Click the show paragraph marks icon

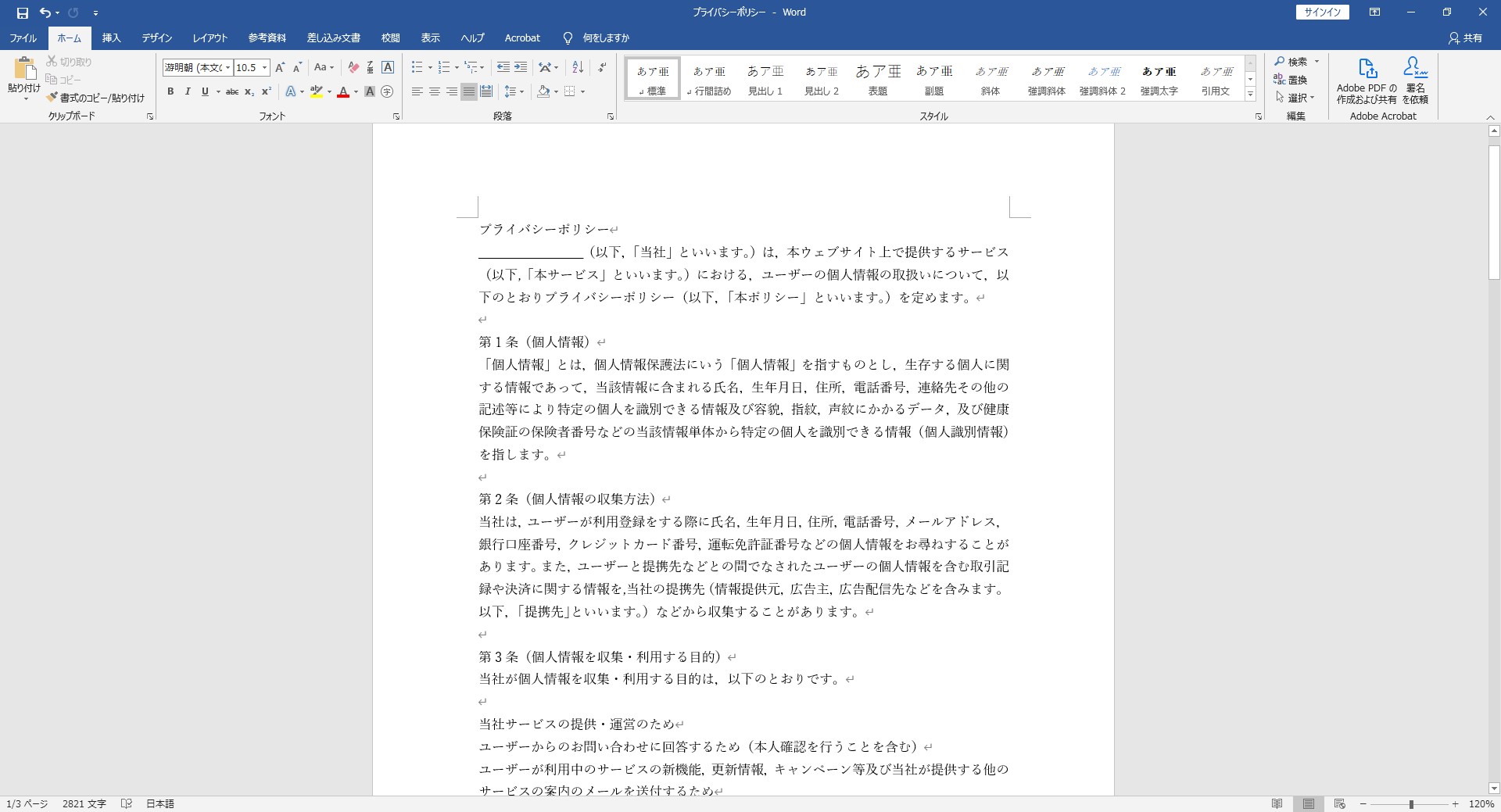click(602, 67)
